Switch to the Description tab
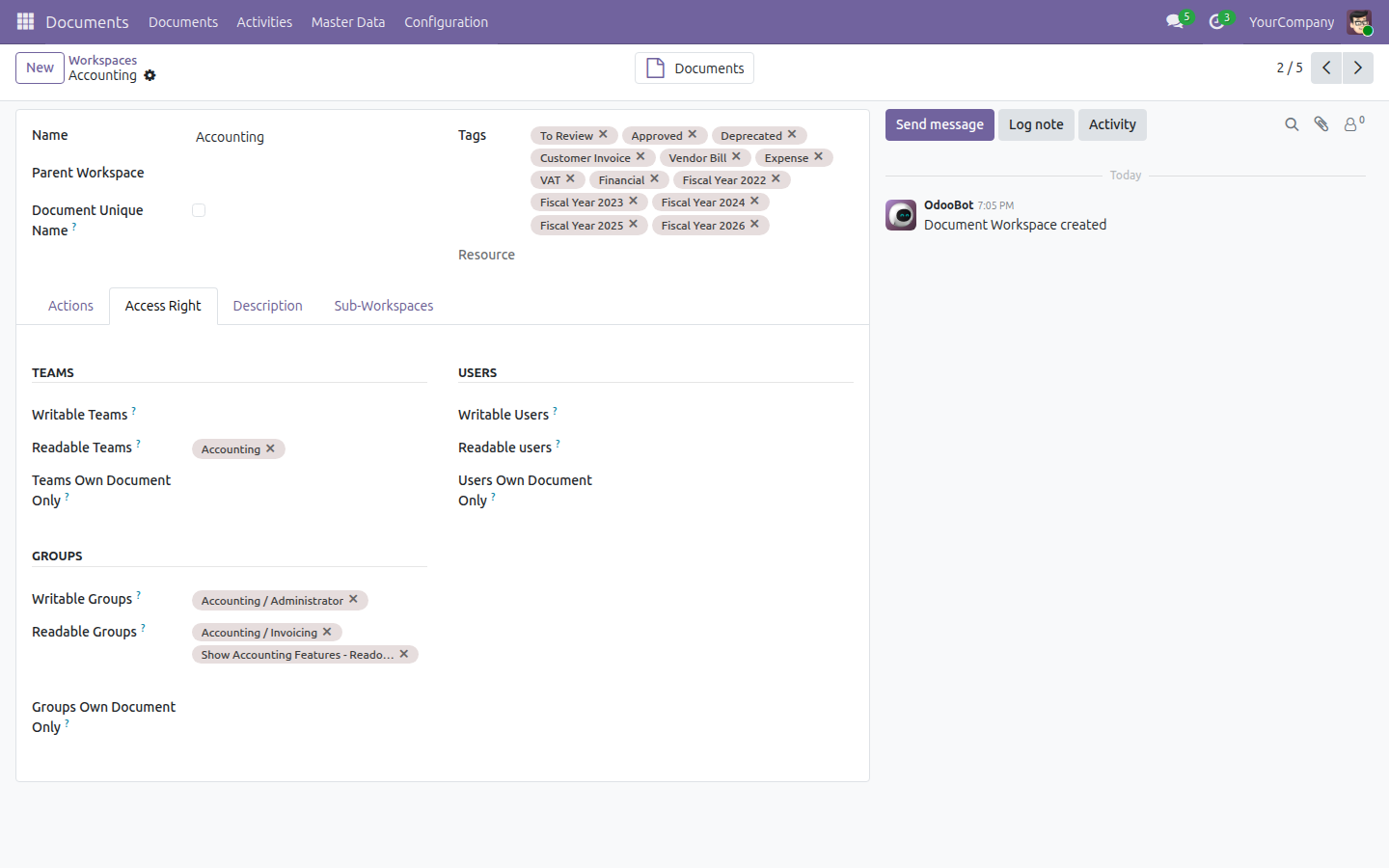Viewport: 1389px width, 868px height. 268,306
